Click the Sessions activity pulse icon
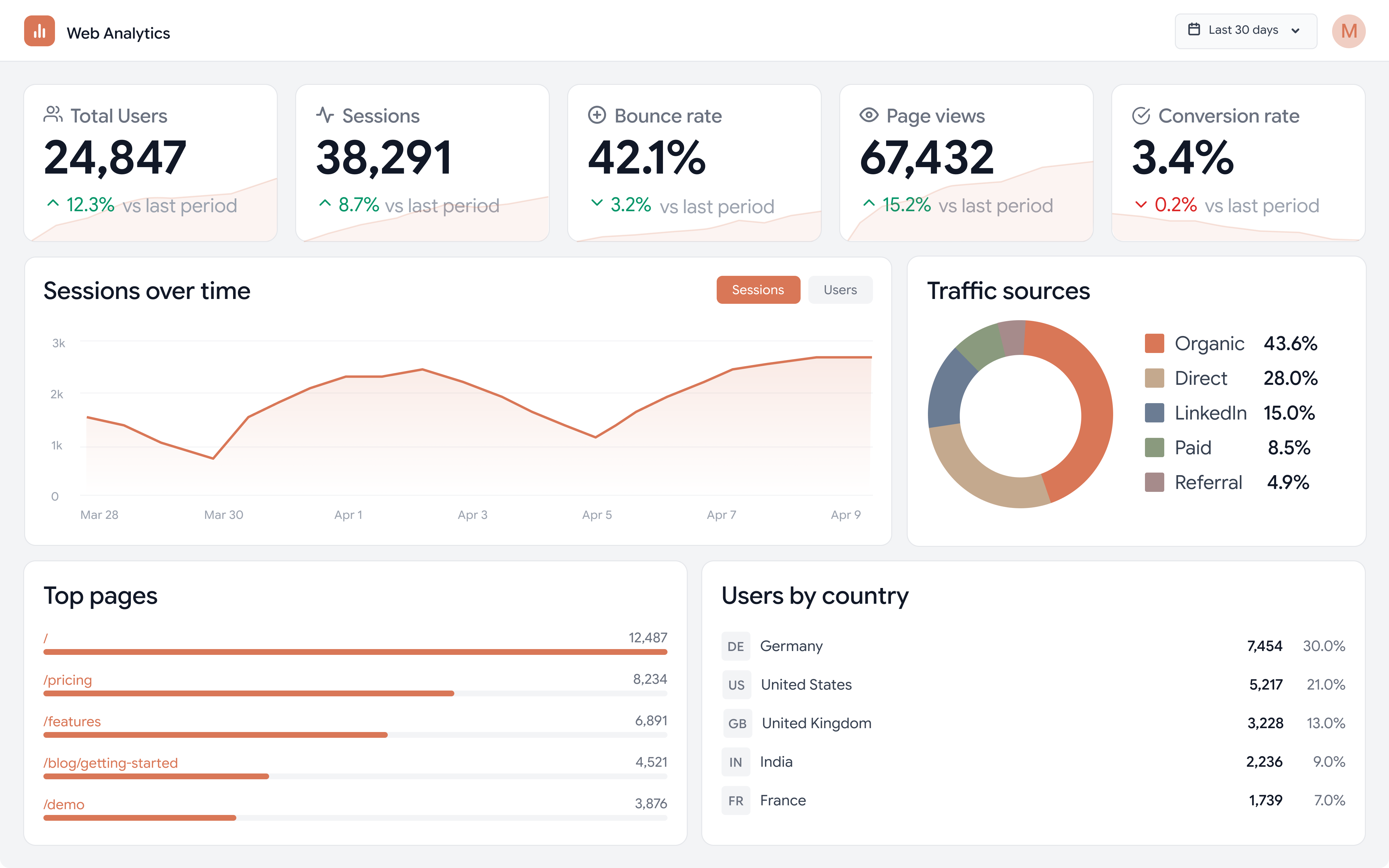 click(x=325, y=115)
